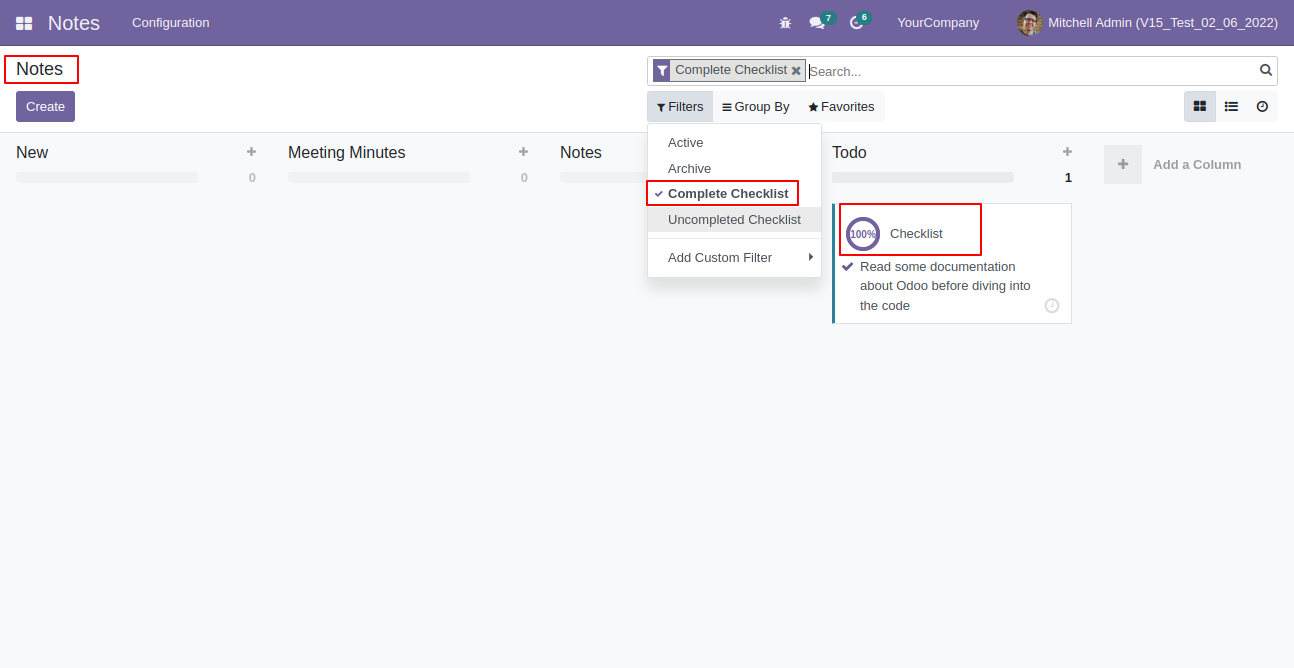
Task: Click the Create button
Action: point(45,107)
